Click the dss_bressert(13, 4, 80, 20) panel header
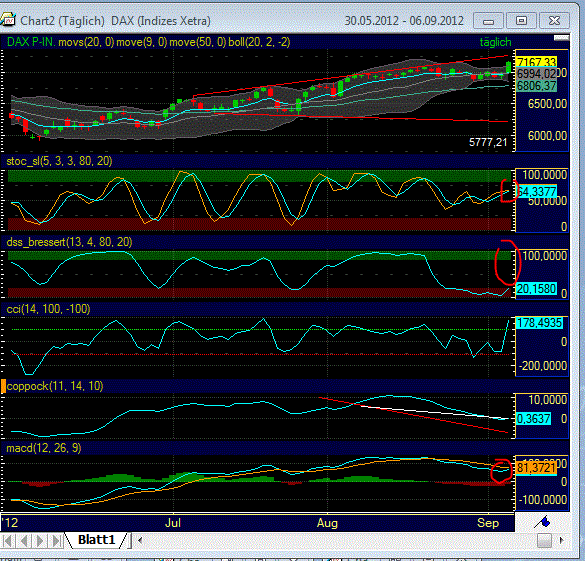Image resolution: width=585 pixels, height=561 pixels. [69, 242]
